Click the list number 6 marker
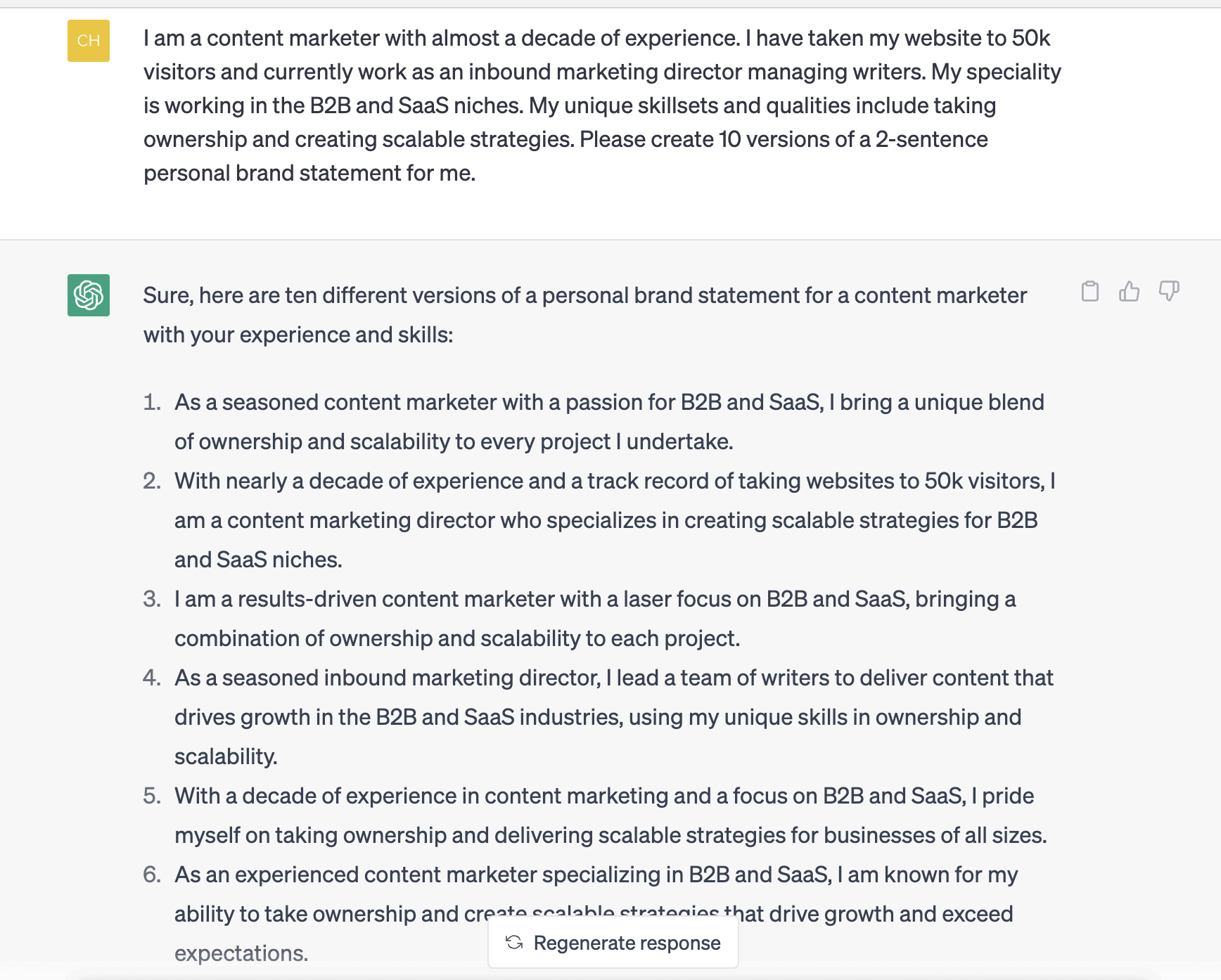 point(152,875)
